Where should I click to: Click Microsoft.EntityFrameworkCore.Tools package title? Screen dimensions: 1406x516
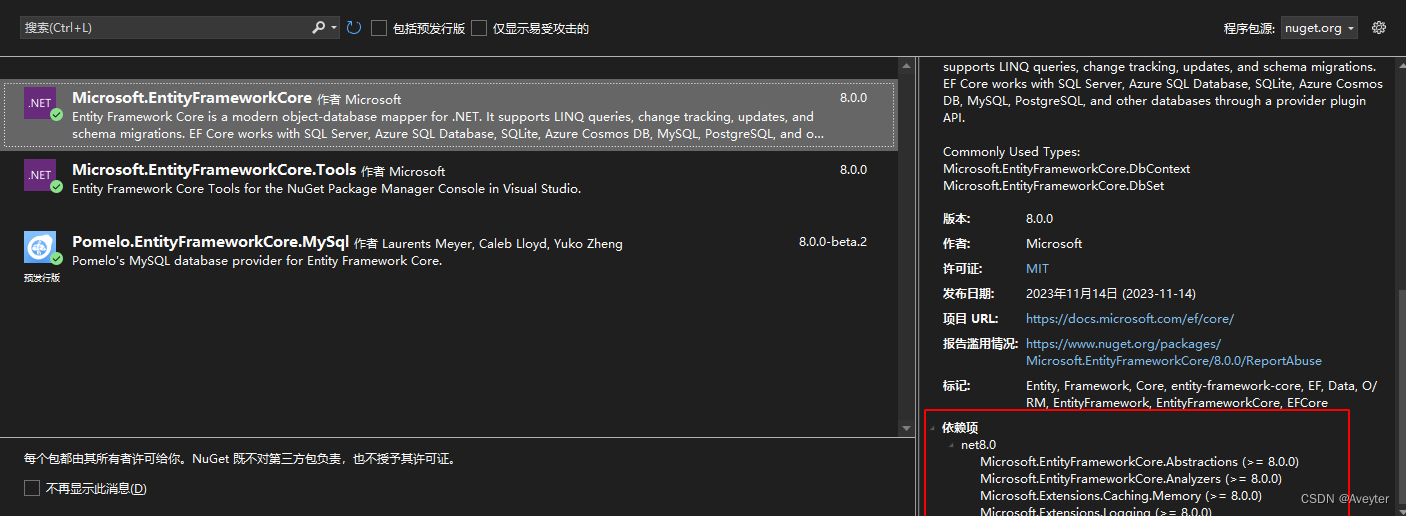click(214, 170)
